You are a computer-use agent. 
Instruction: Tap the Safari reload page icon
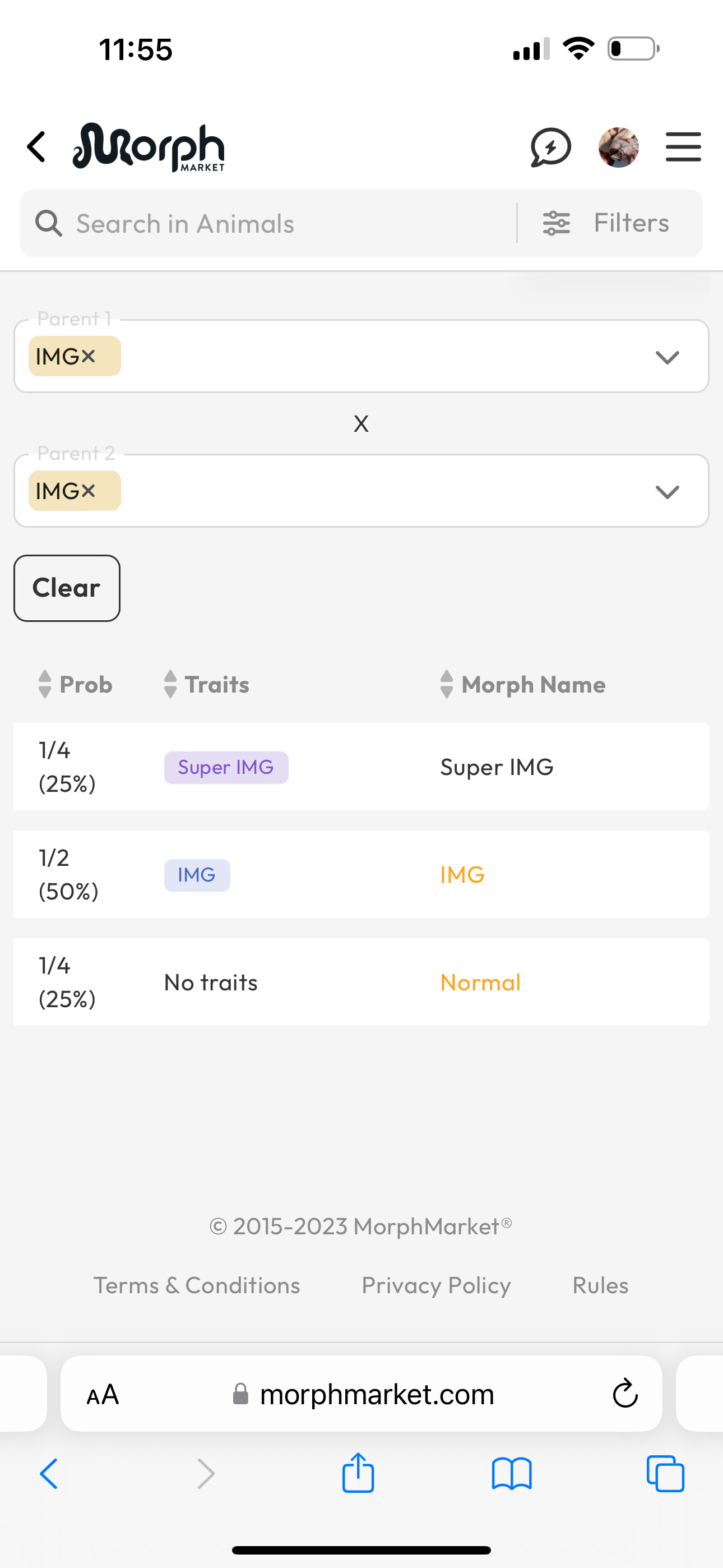625,1393
